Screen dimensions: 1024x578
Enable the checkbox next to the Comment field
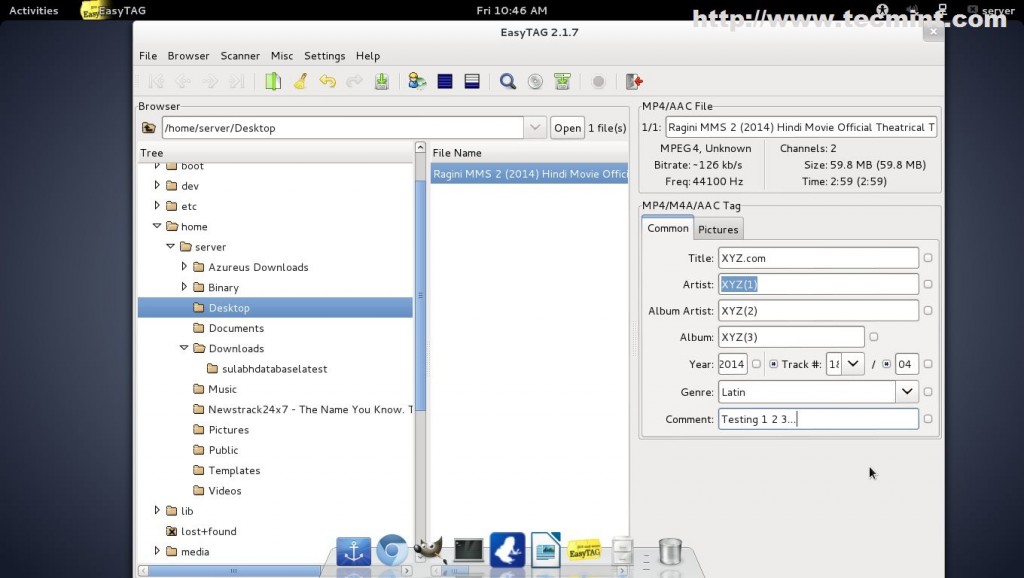point(927,419)
